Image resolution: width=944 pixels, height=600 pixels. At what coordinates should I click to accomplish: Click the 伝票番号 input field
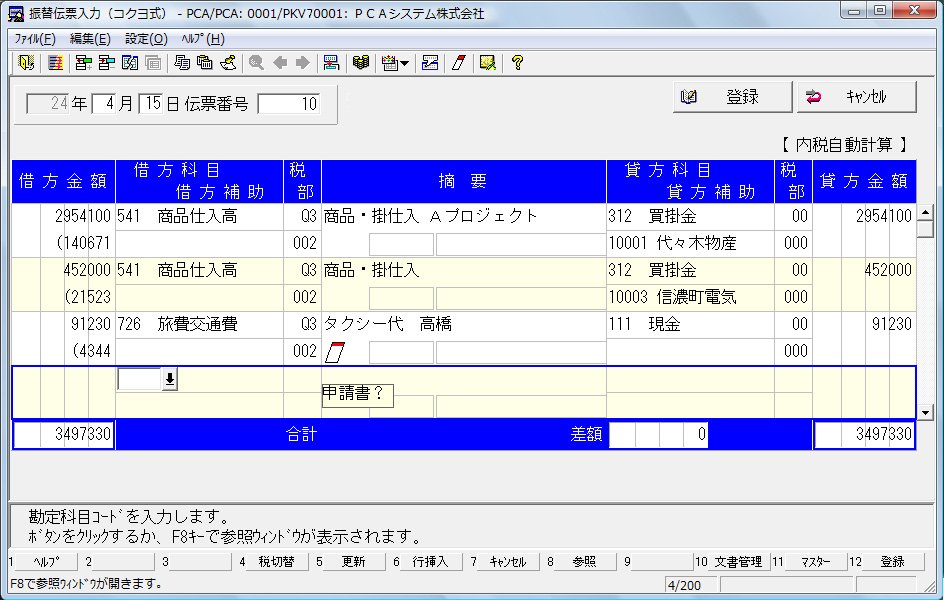[x=289, y=104]
